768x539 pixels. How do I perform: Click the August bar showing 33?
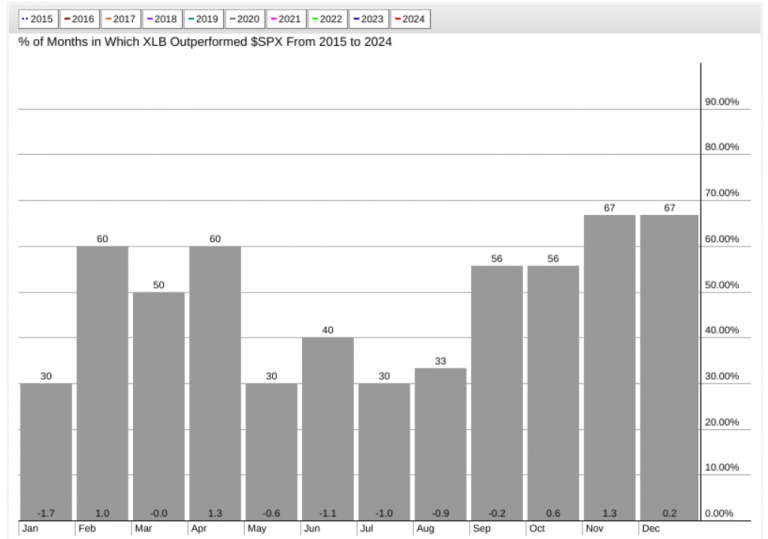[x=440, y=444]
